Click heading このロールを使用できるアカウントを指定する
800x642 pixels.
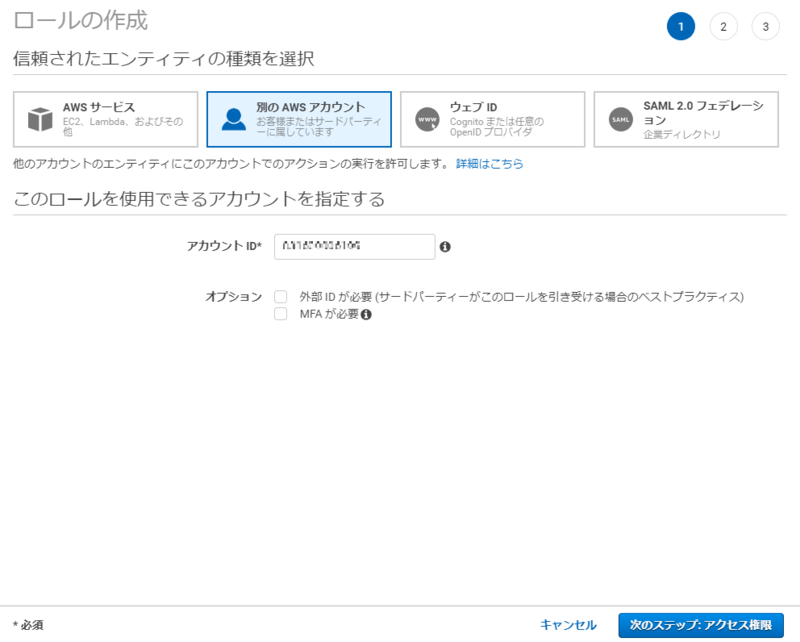[199, 199]
